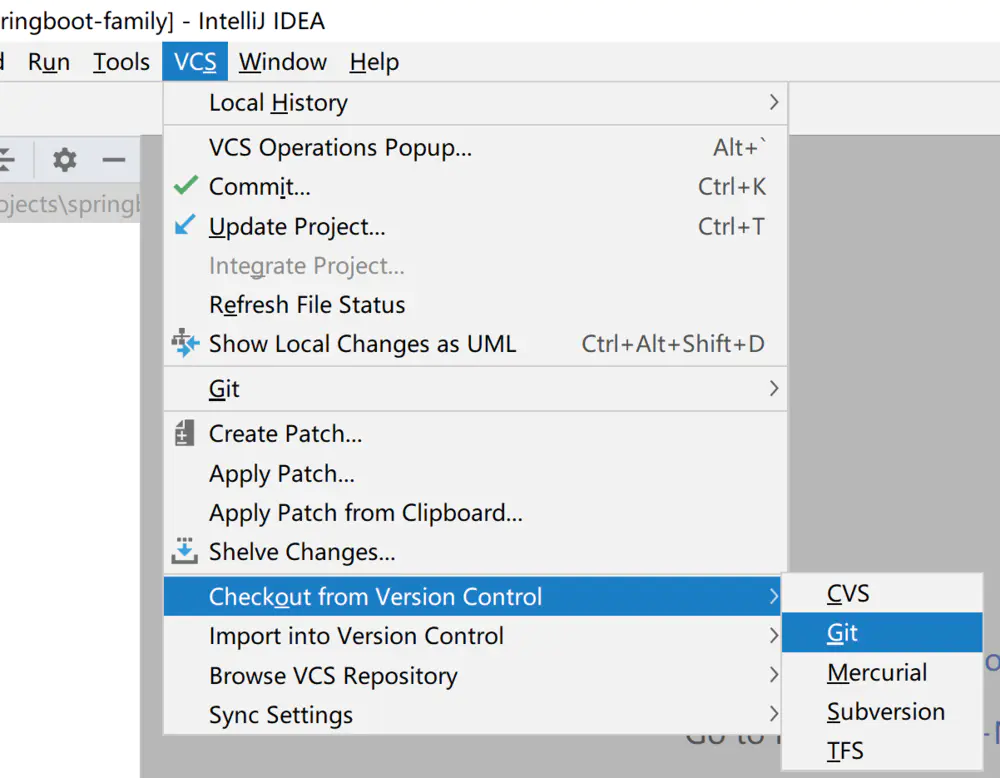This screenshot has height=778, width=1000.
Task: Select Create Patch menu entry
Action: [476, 434]
